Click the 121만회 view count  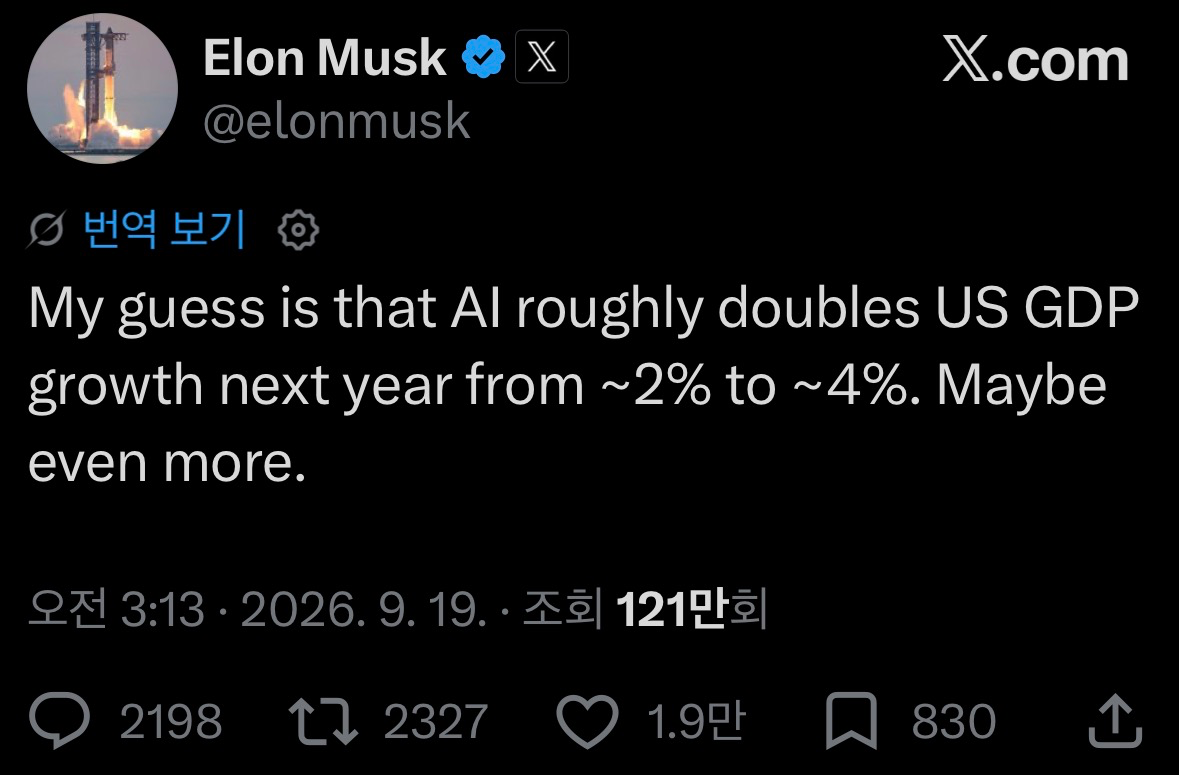(691, 608)
